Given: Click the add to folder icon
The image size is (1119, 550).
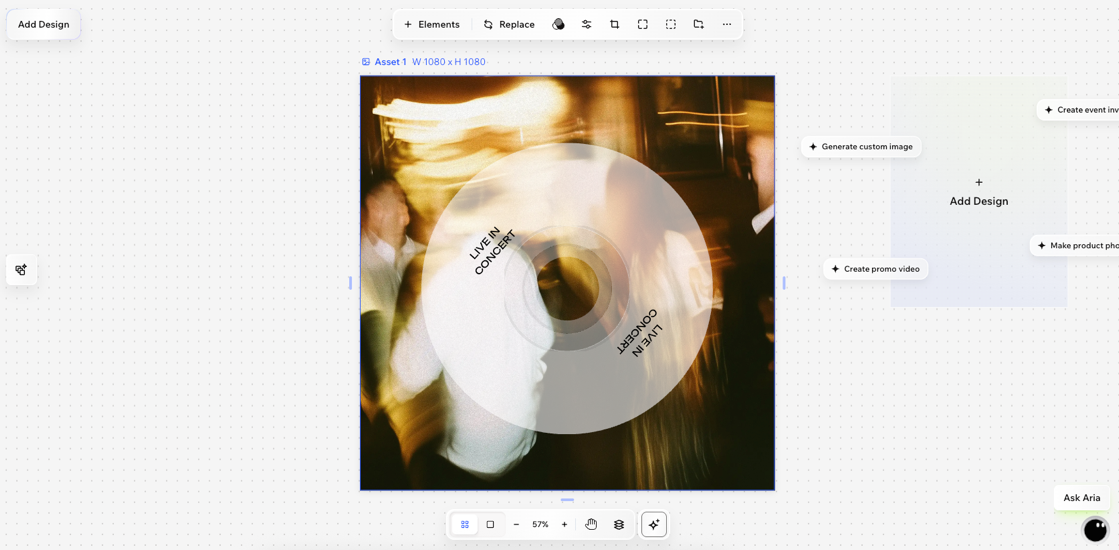Looking at the screenshot, I should click(x=698, y=24).
